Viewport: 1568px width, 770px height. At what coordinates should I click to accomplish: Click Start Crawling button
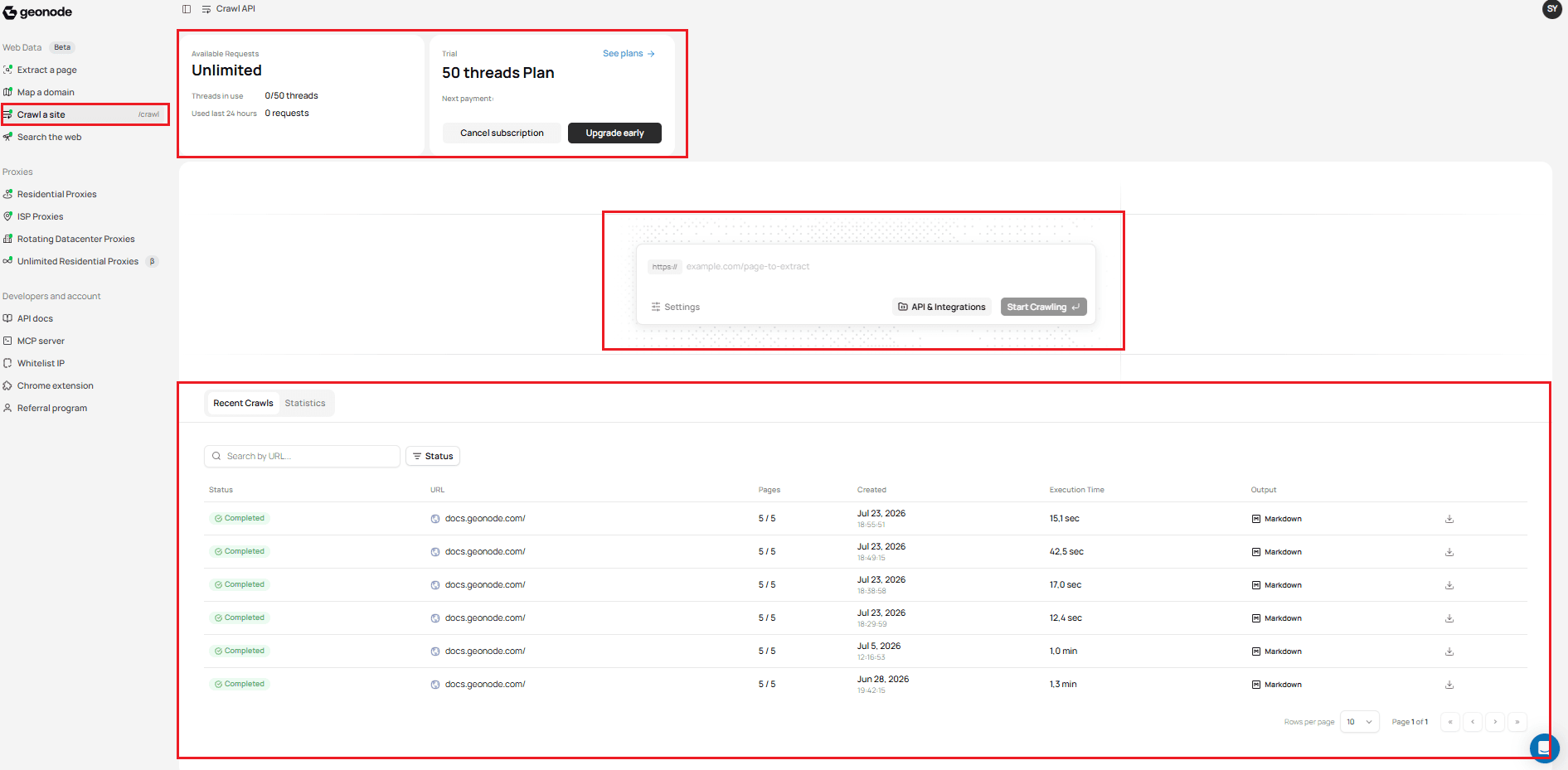pyautogui.click(x=1043, y=307)
